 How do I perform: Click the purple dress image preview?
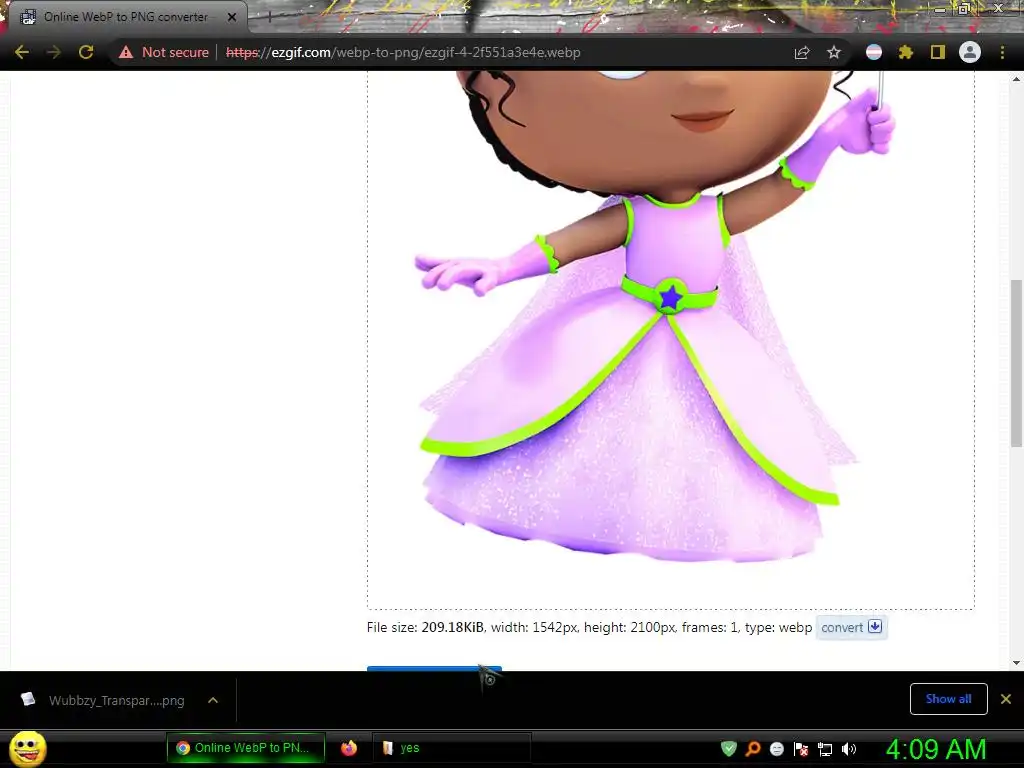(671, 340)
